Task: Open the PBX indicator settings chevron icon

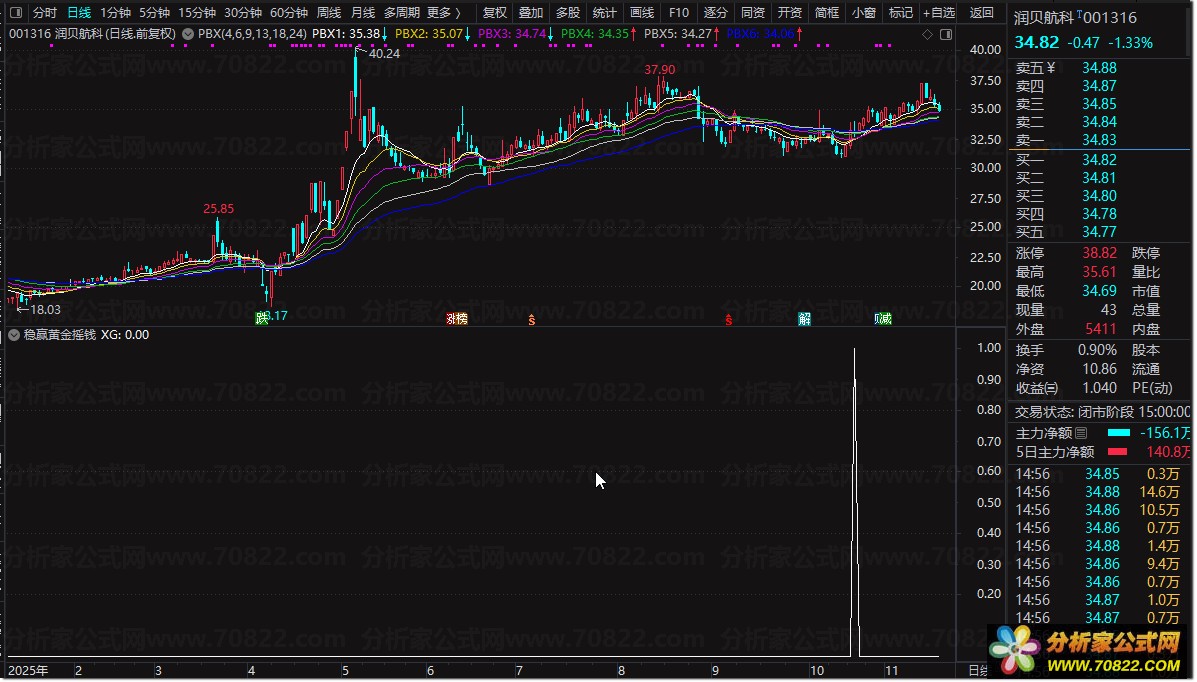Action: coord(188,34)
